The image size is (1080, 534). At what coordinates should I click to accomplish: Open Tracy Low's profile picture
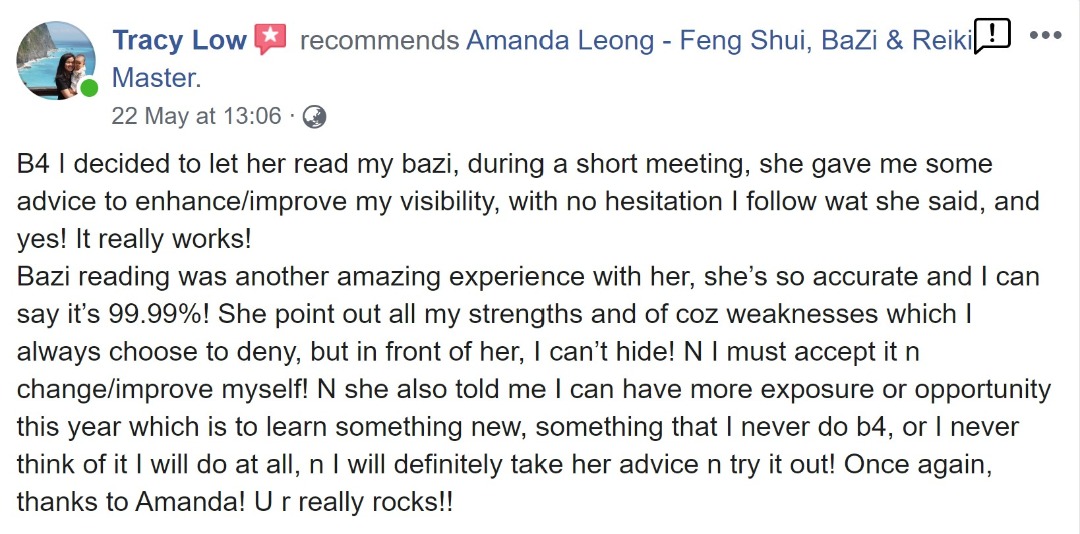(56, 61)
